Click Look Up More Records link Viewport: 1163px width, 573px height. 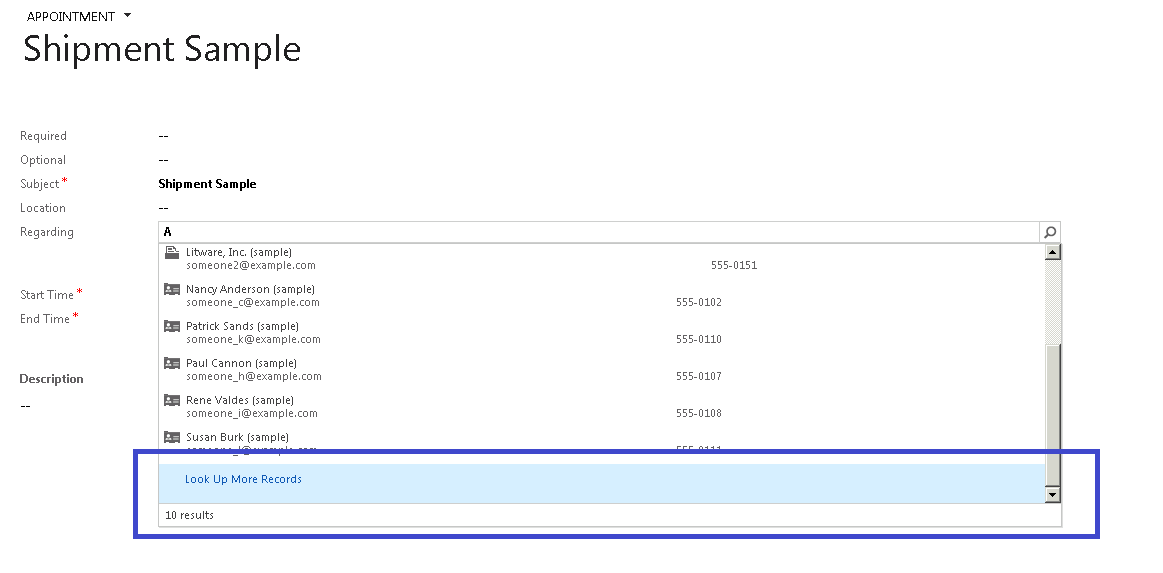[x=243, y=480]
